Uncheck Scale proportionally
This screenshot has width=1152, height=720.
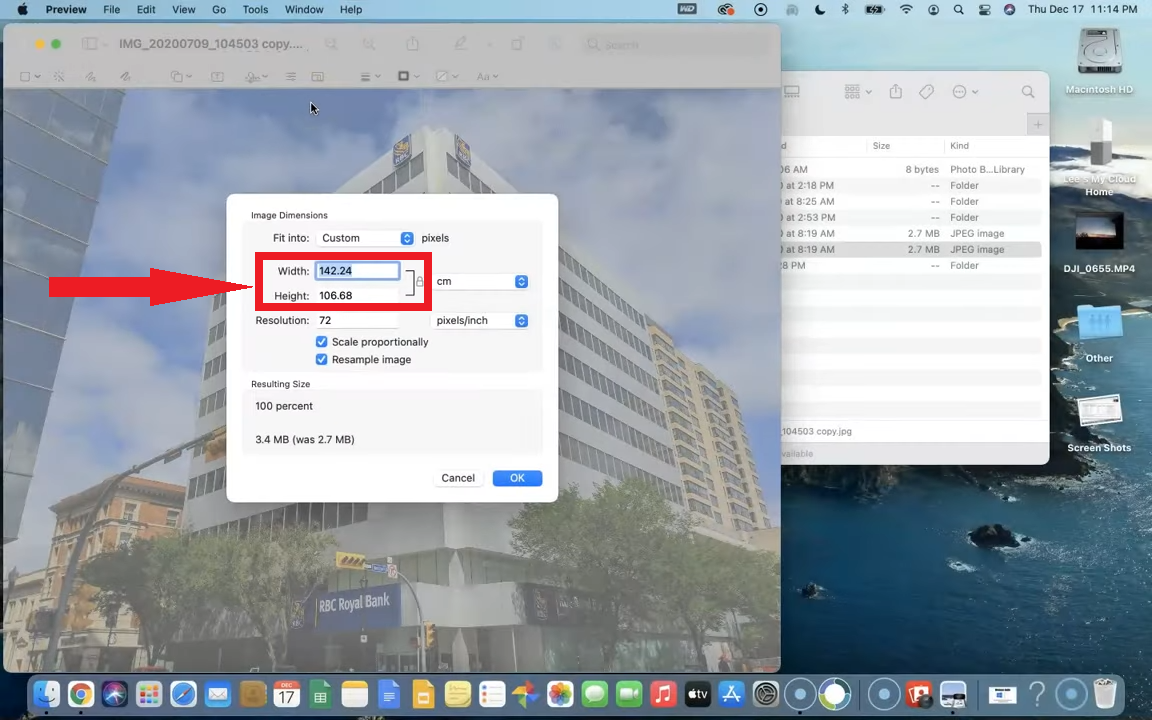click(321, 342)
